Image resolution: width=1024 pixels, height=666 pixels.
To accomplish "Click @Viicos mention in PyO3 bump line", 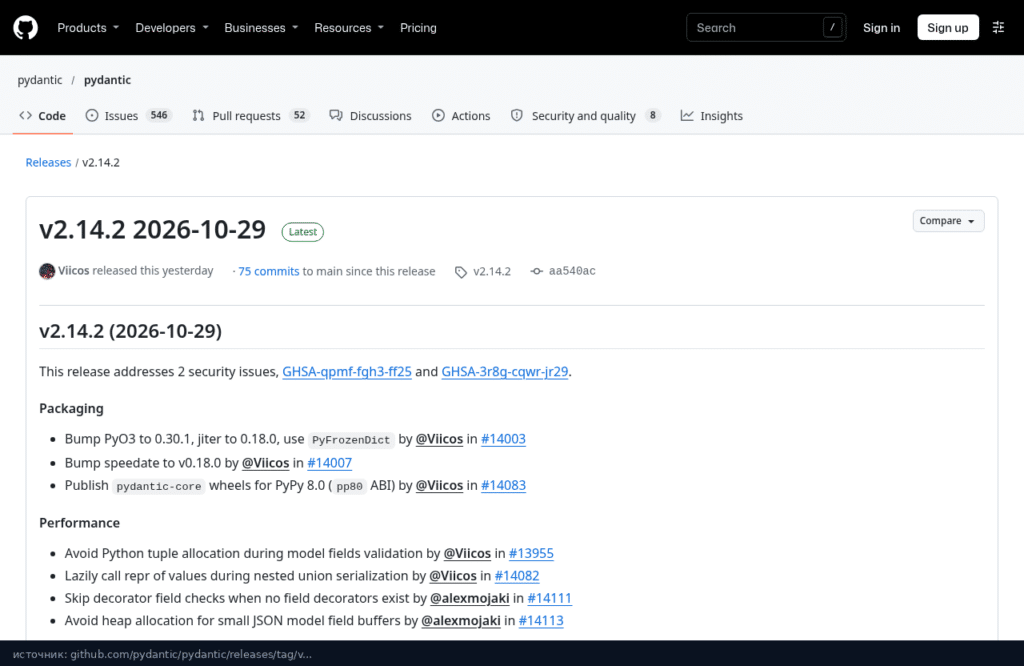I will (439, 439).
